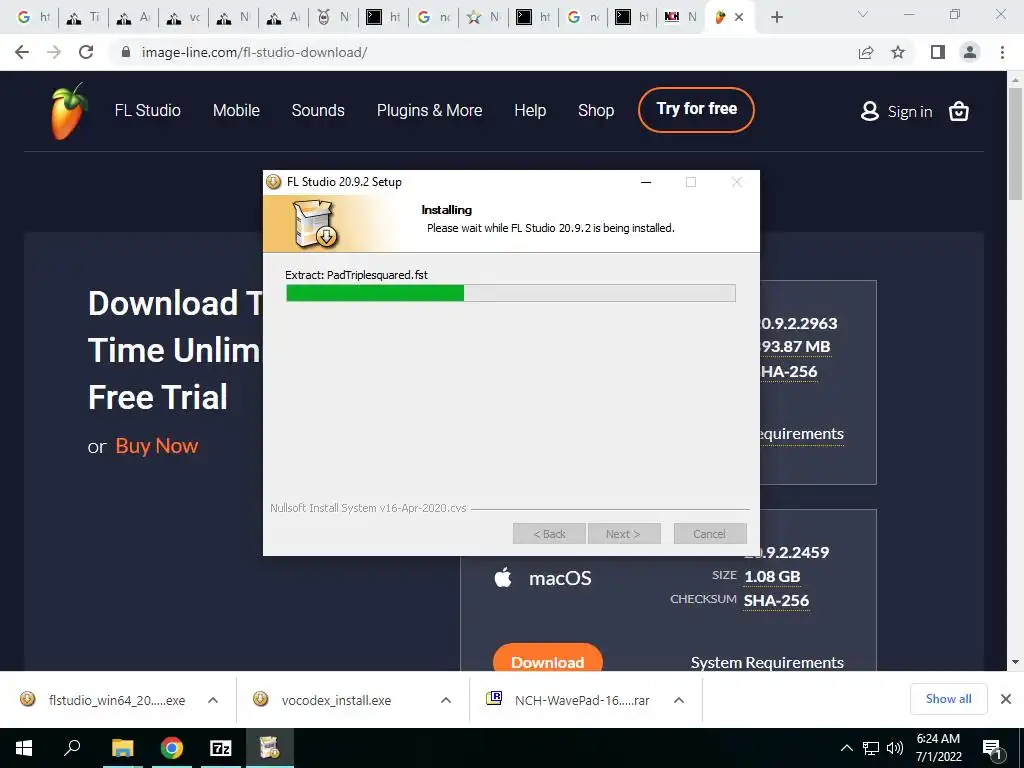1024x768 pixels.
Task: Click the FL Studio installer taskbar icon
Action: [269, 748]
